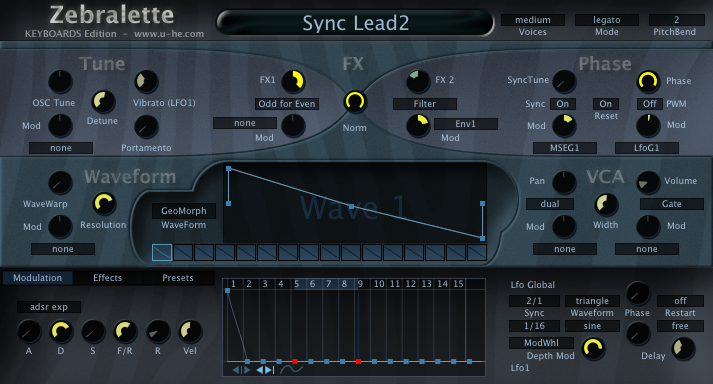Screen dimensions: 713x384
Task: Adjust the FX1 amount knob
Action: click(293, 82)
